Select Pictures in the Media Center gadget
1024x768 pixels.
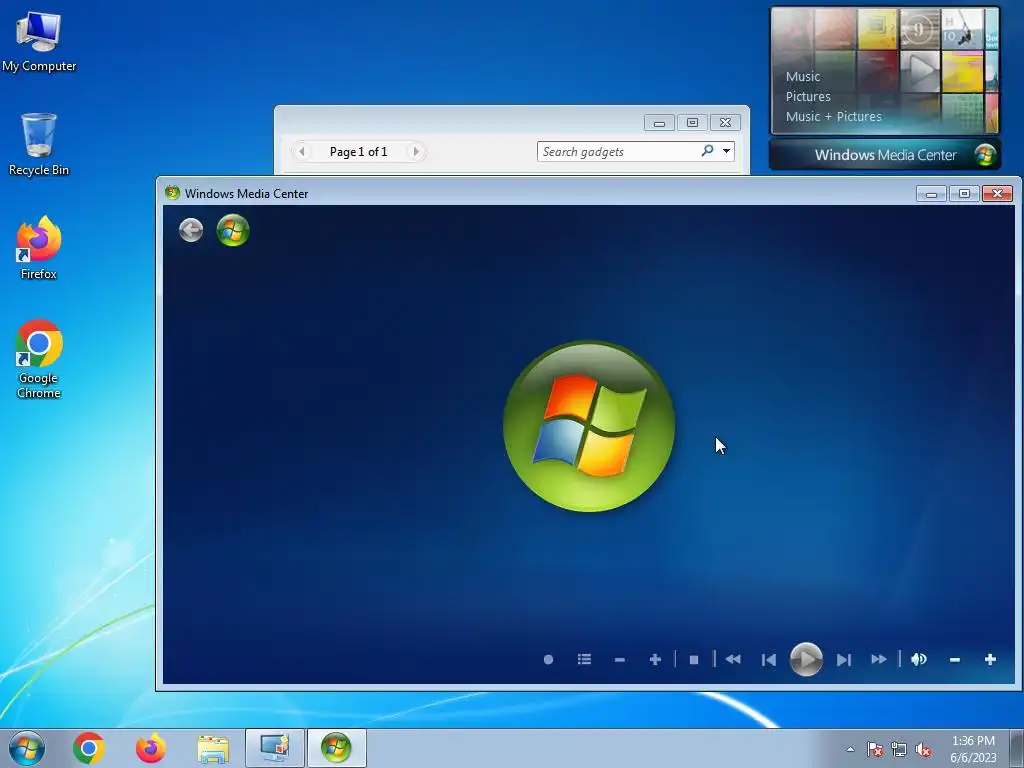pyautogui.click(x=808, y=97)
